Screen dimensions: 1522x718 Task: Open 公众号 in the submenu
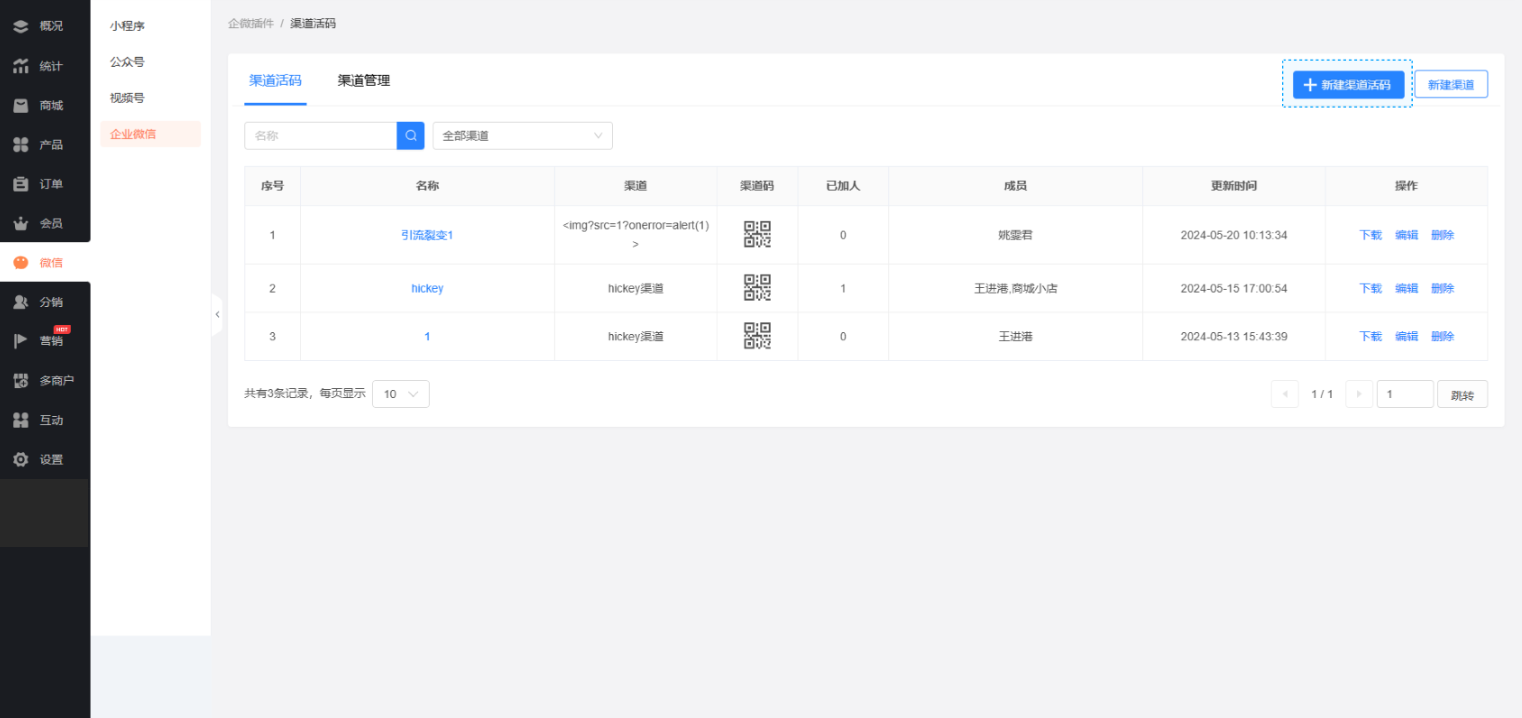pos(127,62)
